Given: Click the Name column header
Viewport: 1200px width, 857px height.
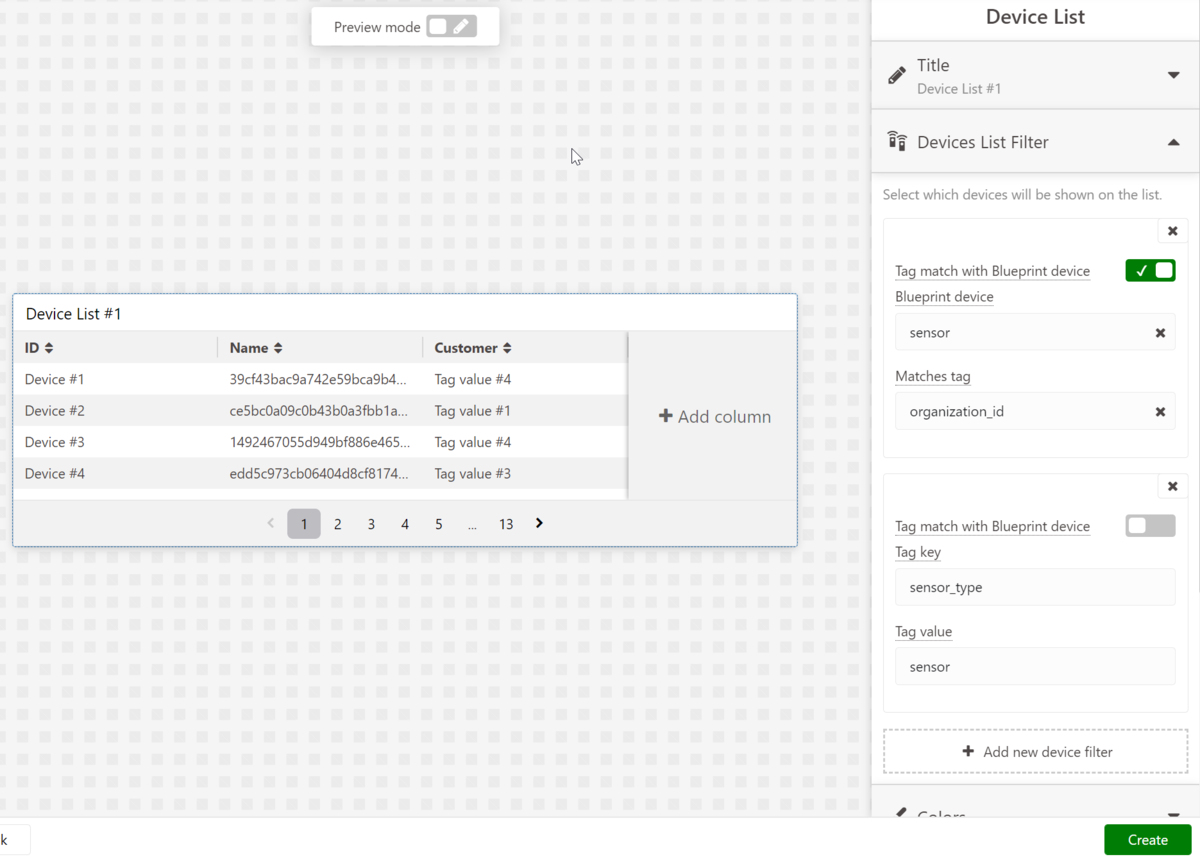Looking at the screenshot, I should coord(249,348).
